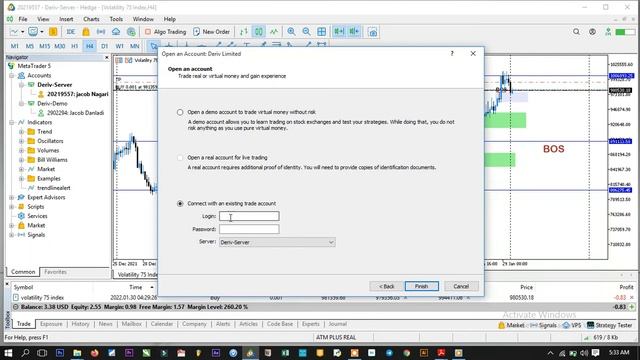Select the M1 timeframe
Image resolution: width=640 pixels, height=360 pixels.
point(14,46)
